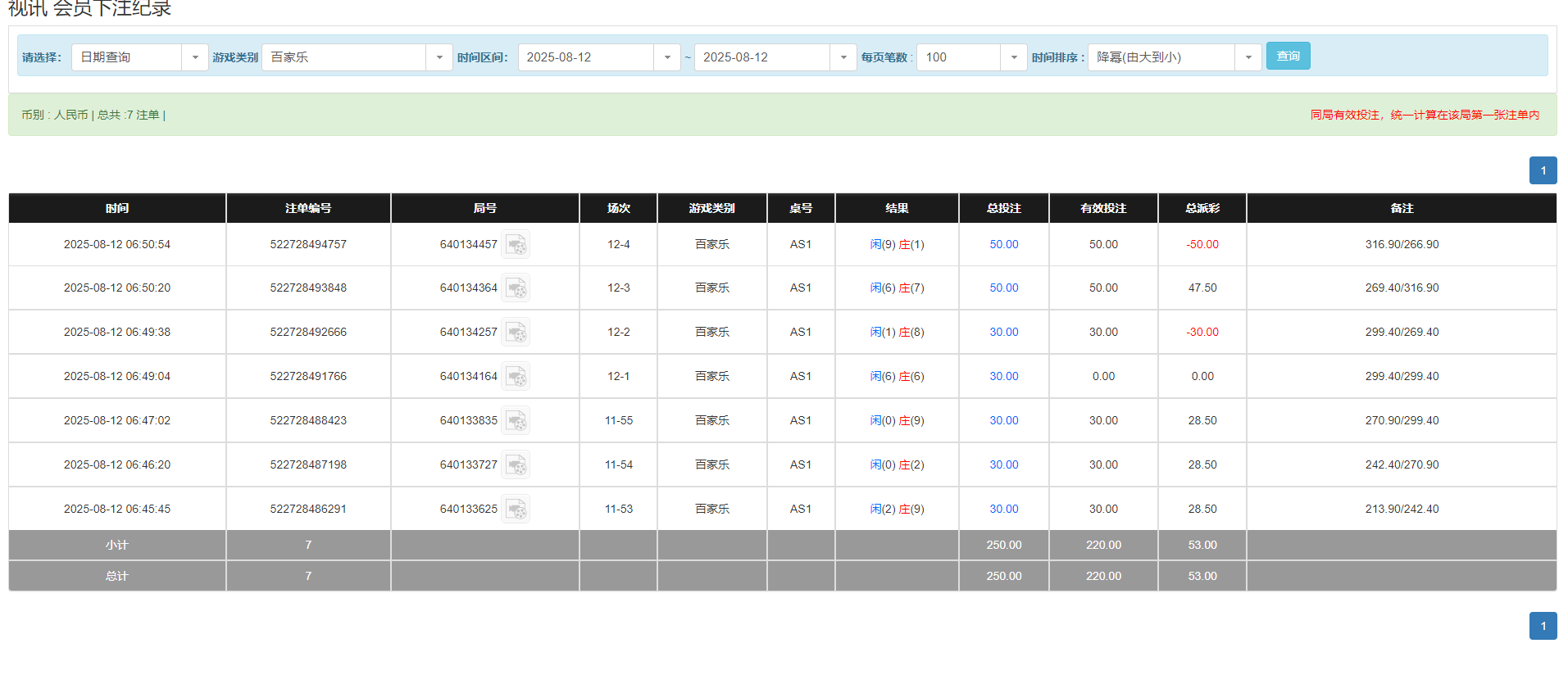Screen dimensions: 1568x684
Task: Click total bet 50.00 link for 06:50:54
Action: coord(1003,245)
